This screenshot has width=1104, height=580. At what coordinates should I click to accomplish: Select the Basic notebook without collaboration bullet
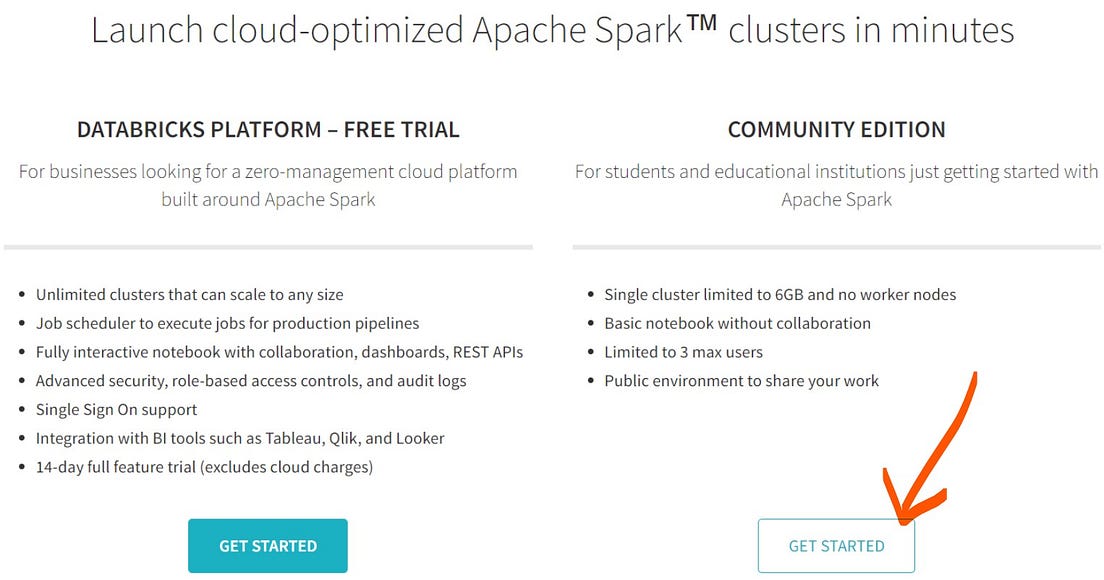pyautogui.click(x=737, y=323)
